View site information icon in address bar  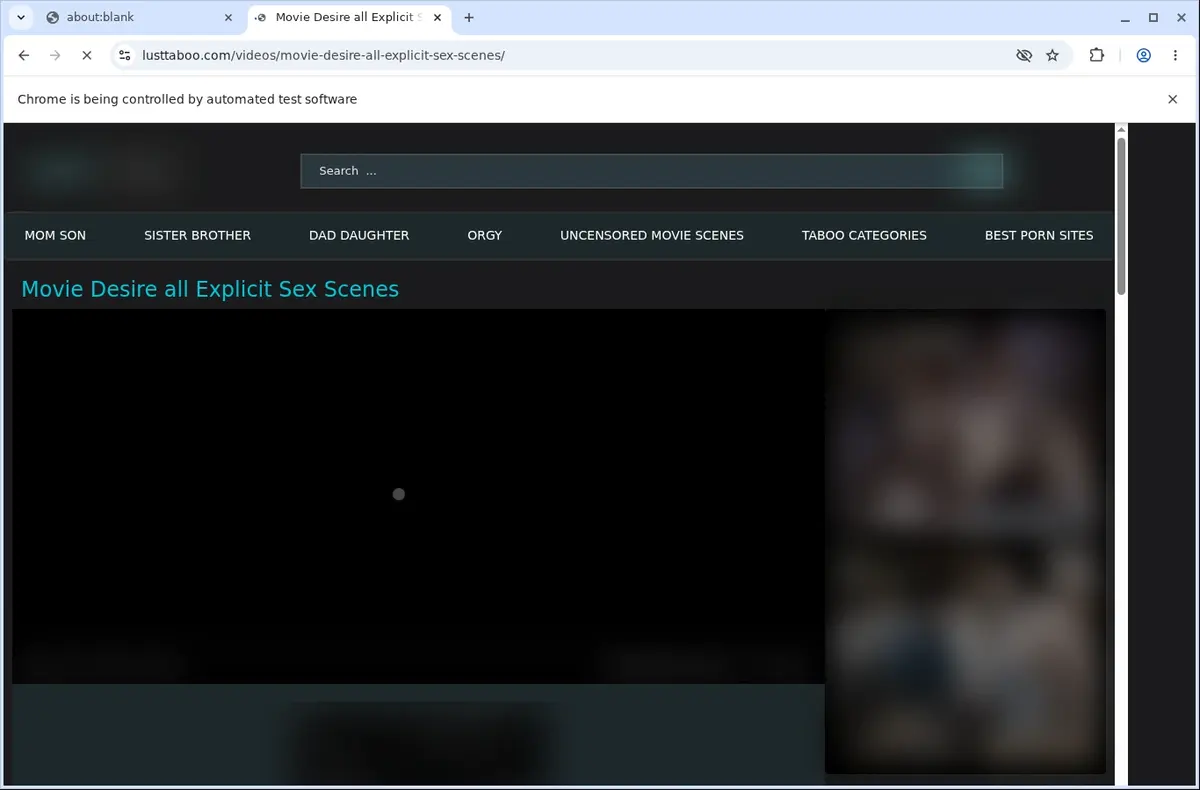(x=124, y=56)
